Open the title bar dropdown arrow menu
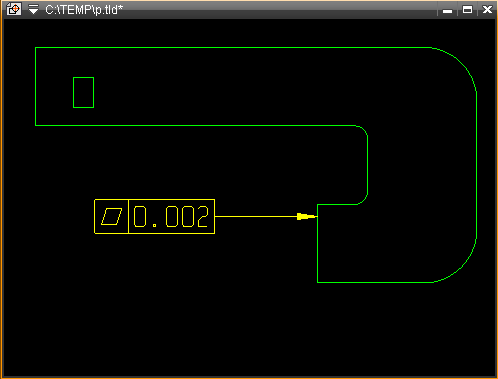Viewport: 498px width, 379px height. tap(33, 9)
